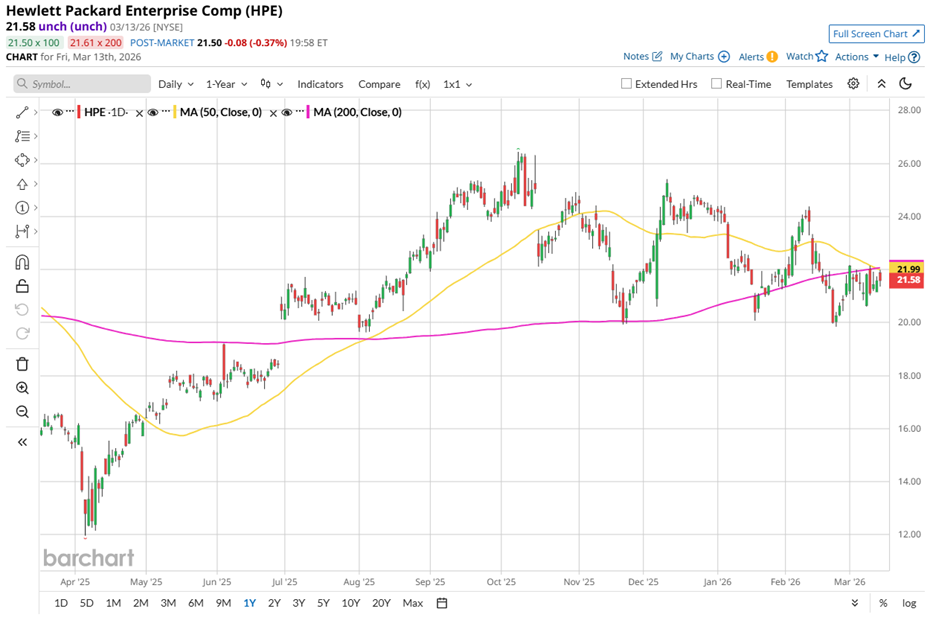The image size is (936, 626).
Task: Open the Indicators menu
Action: tap(320, 85)
